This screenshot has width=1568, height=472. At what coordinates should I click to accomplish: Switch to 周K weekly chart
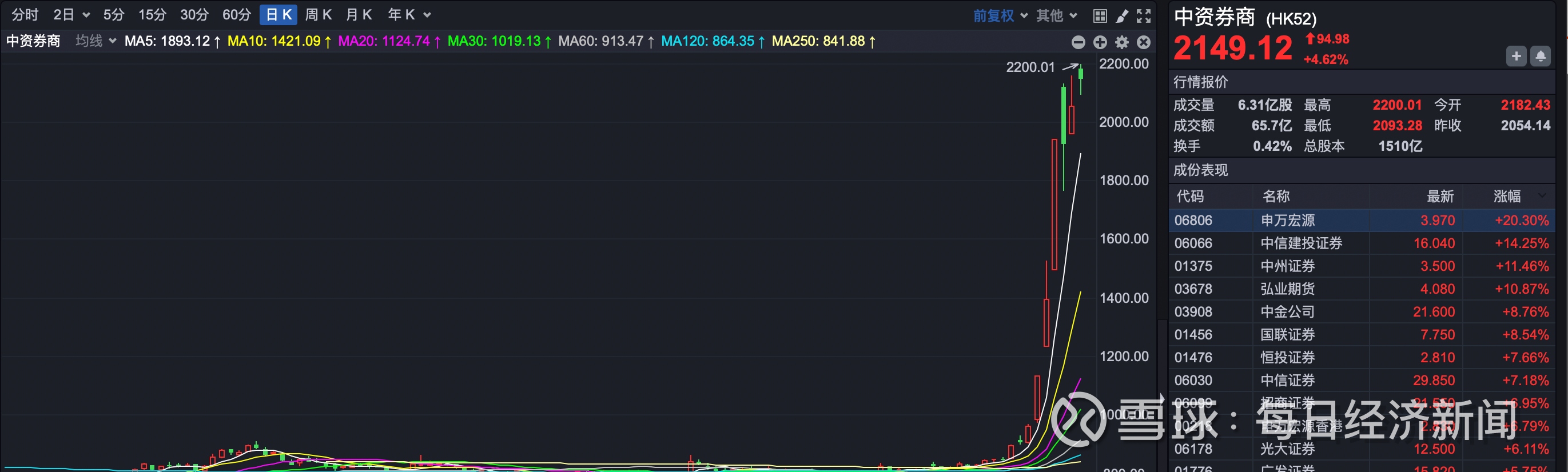[x=319, y=15]
